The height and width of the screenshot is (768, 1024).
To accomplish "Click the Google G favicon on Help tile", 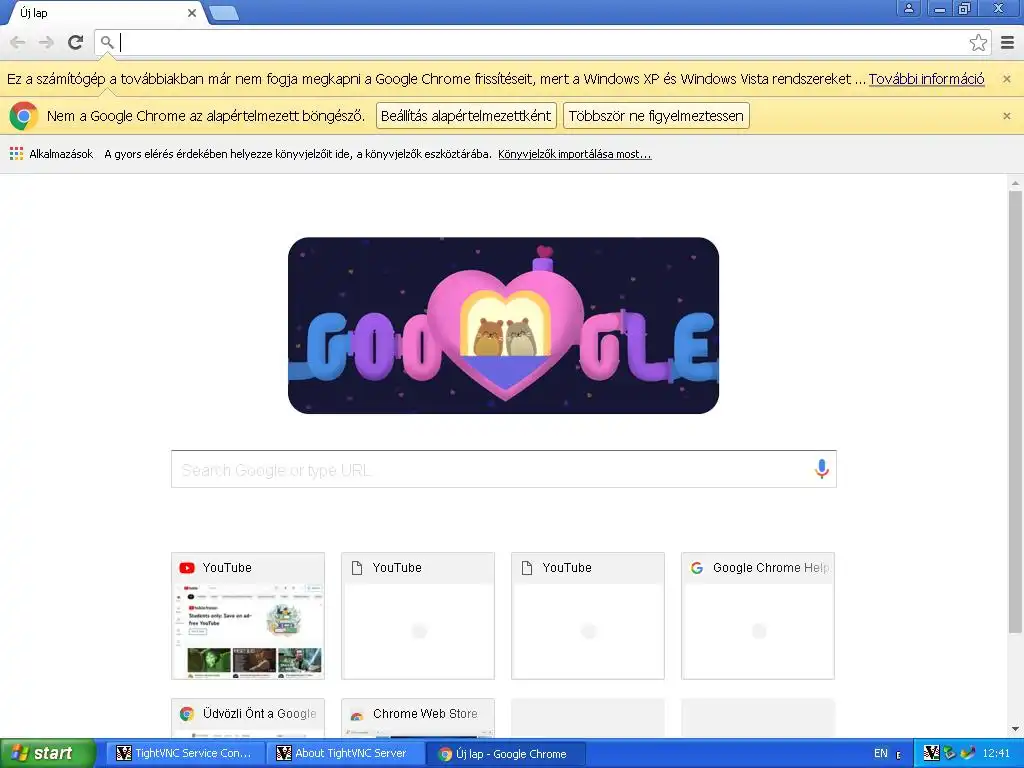I will pyautogui.click(x=697, y=568).
